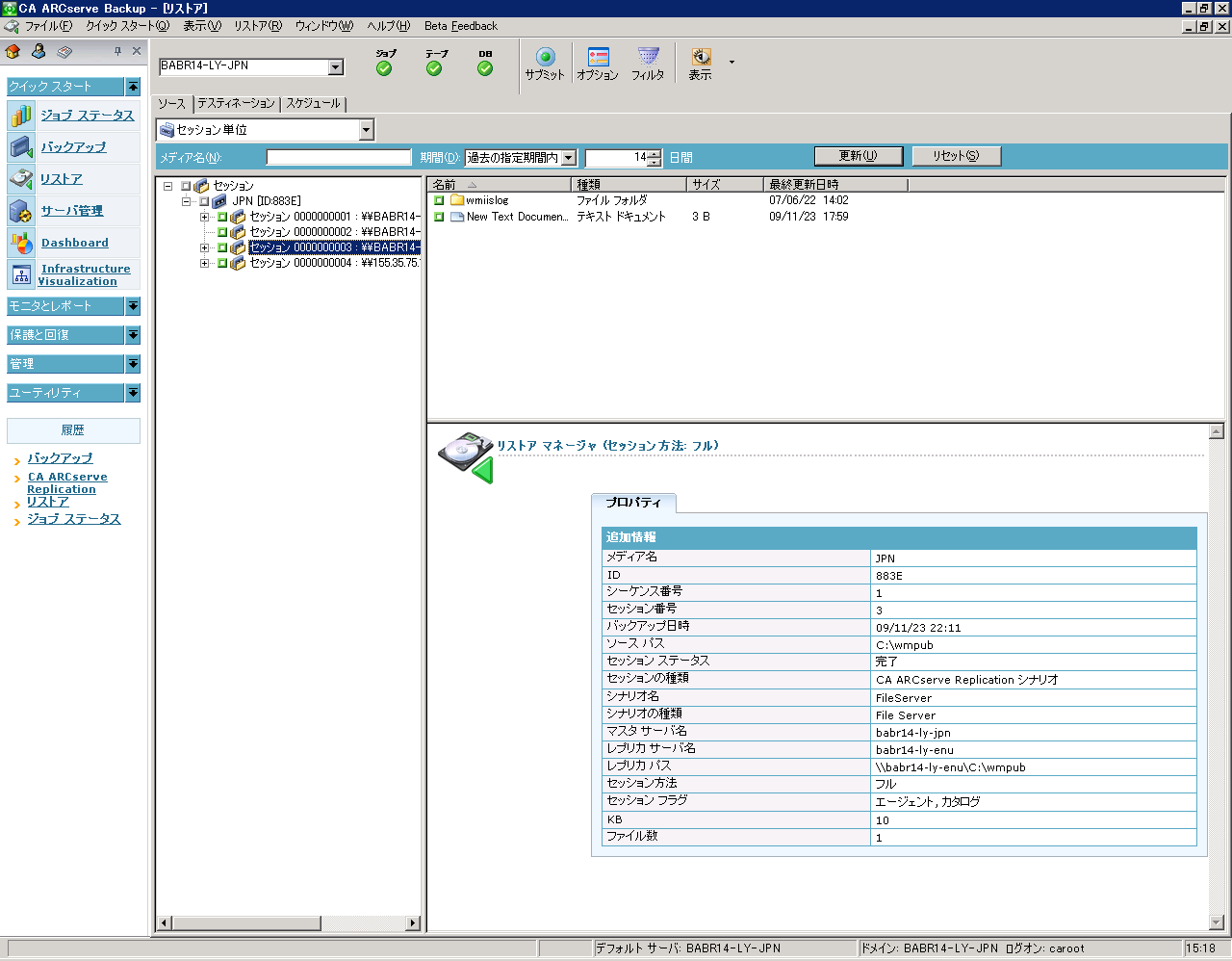Click the リセット(S) button
Image resolution: width=1232 pixels, height=961 pixels.
click(955, 156)
